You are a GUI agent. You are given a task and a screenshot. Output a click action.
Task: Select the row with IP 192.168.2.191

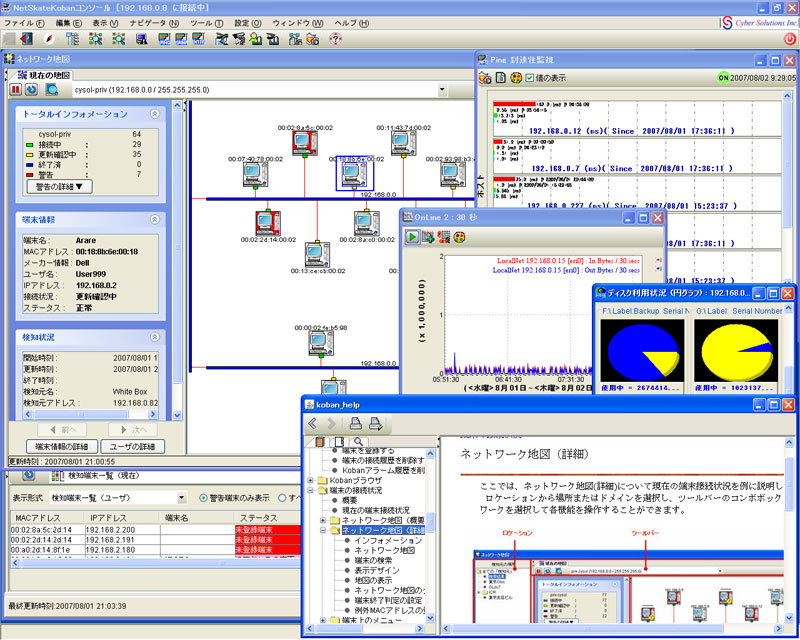coord(156,540)
